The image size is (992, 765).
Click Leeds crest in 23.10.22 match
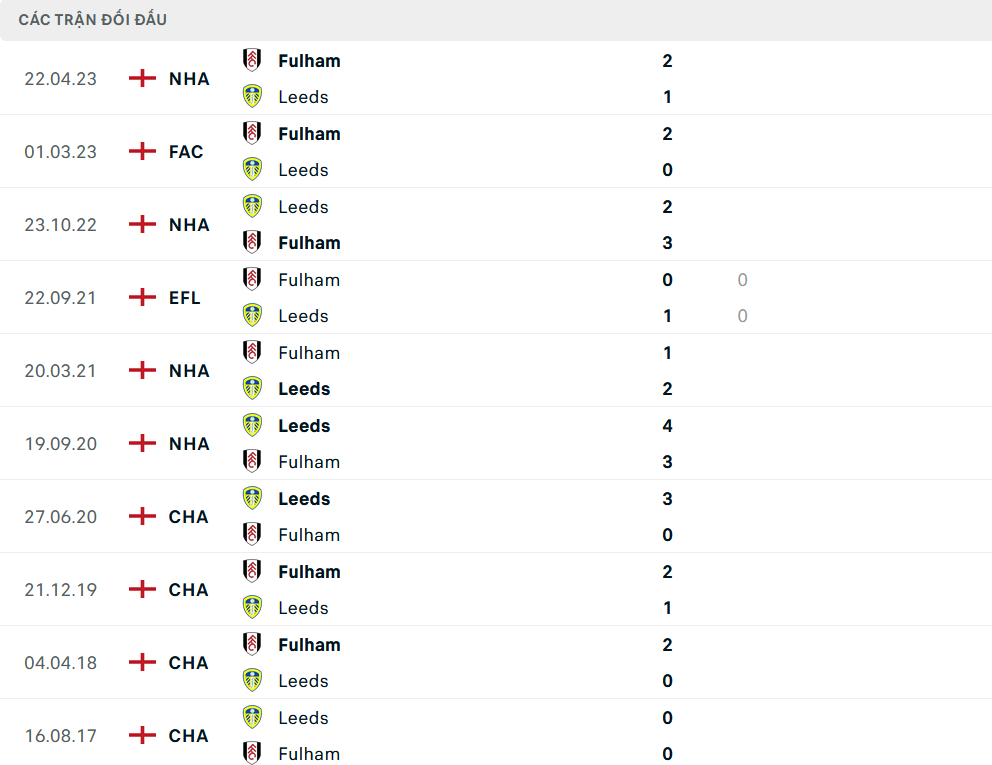(x=252, y=206)
